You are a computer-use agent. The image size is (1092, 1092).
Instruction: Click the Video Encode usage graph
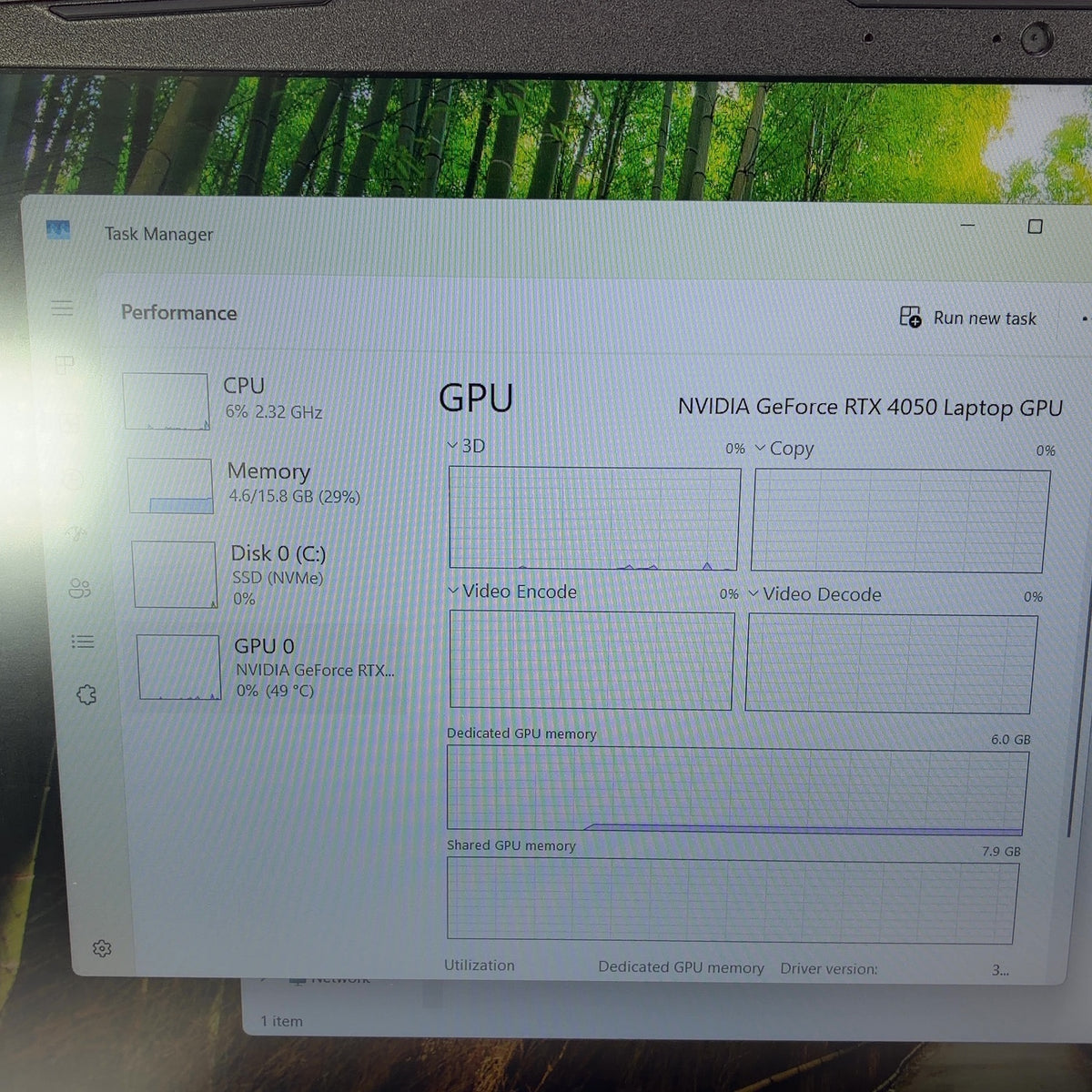coord(591,661)
